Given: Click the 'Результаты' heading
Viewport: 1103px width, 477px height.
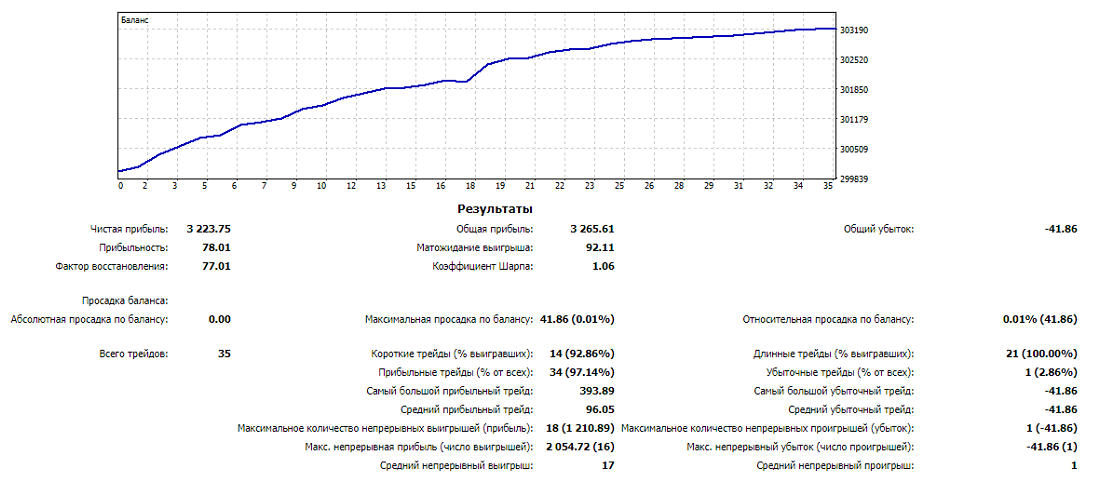Looking at the screenshot, I should click(x=495, y=209).
